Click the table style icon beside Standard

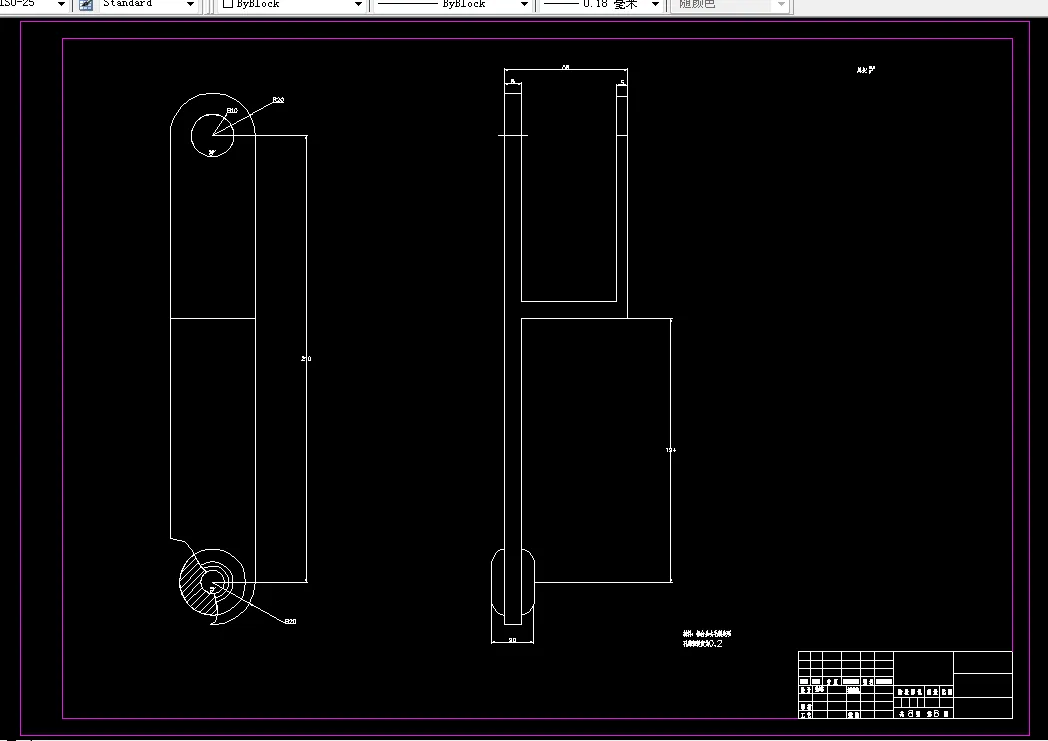[x=86, y=5]
